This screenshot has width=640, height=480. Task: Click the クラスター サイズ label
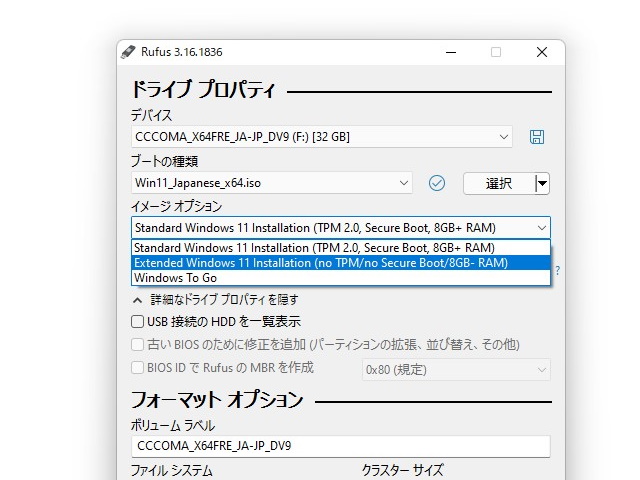[x=402, y=470]
